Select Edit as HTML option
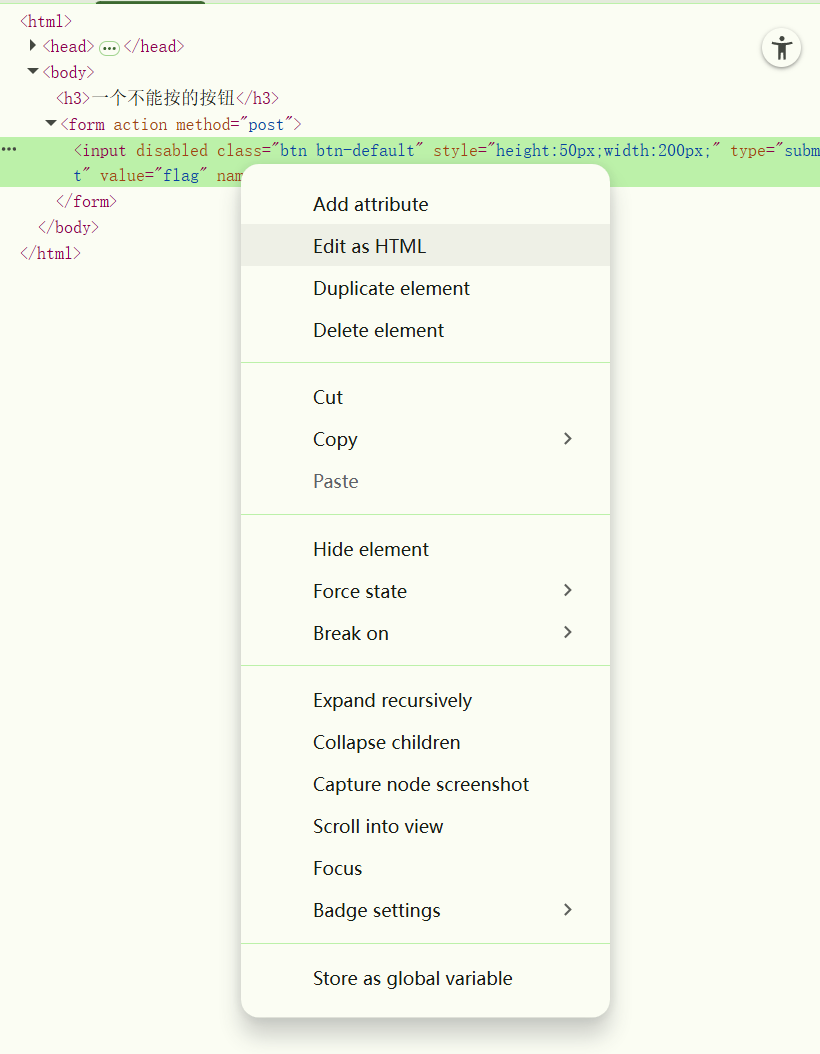 [x=369, y=246]
